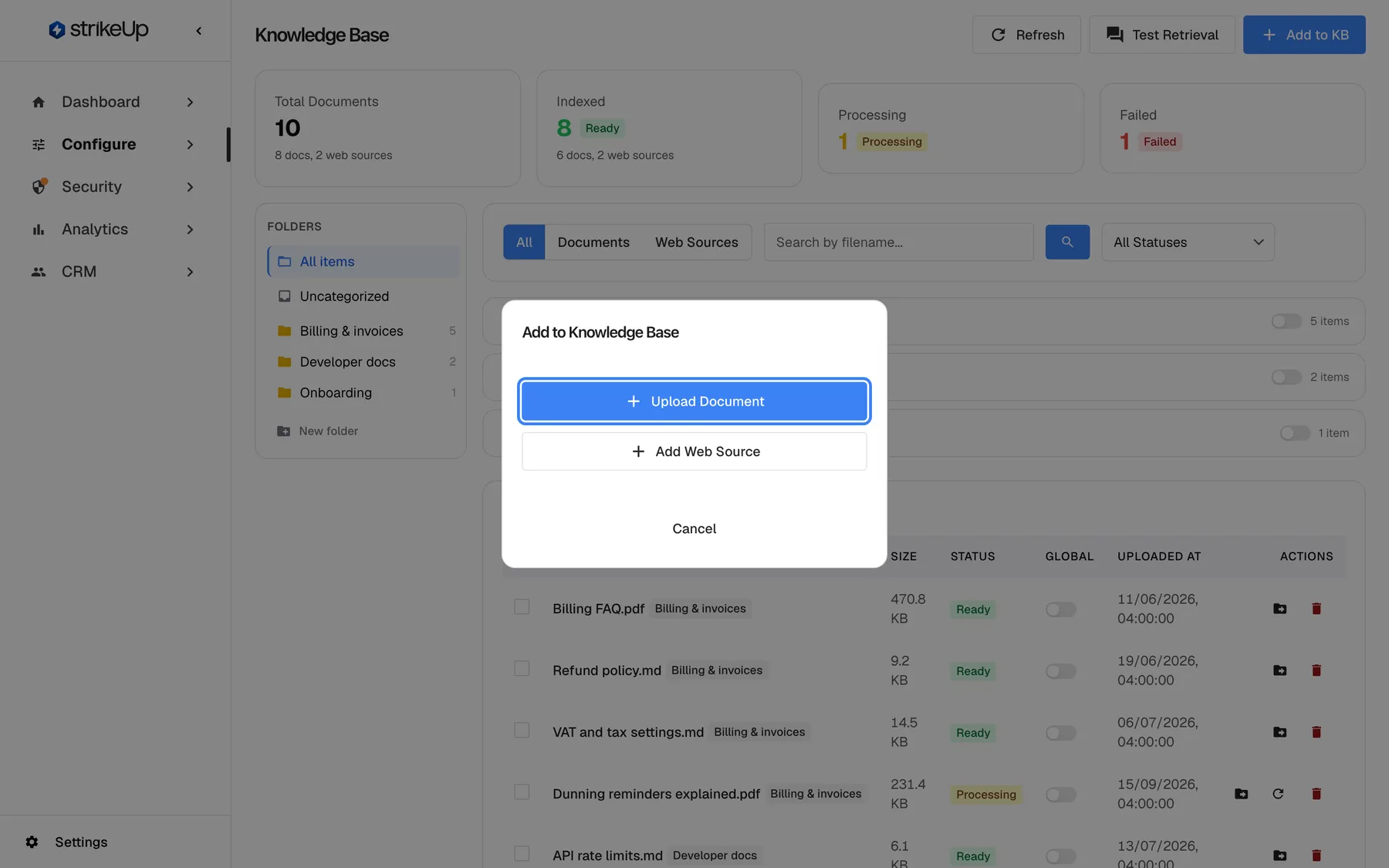Delete the VAT and tax settings.md file

1316,732
